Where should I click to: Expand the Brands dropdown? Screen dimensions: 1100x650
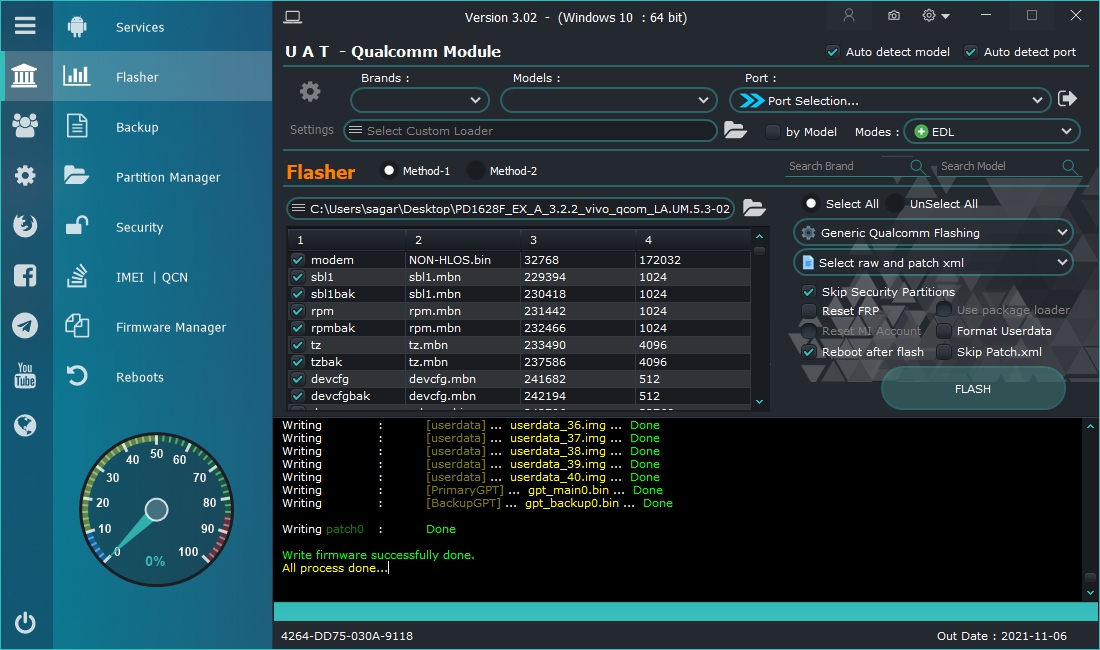(420, 100)
